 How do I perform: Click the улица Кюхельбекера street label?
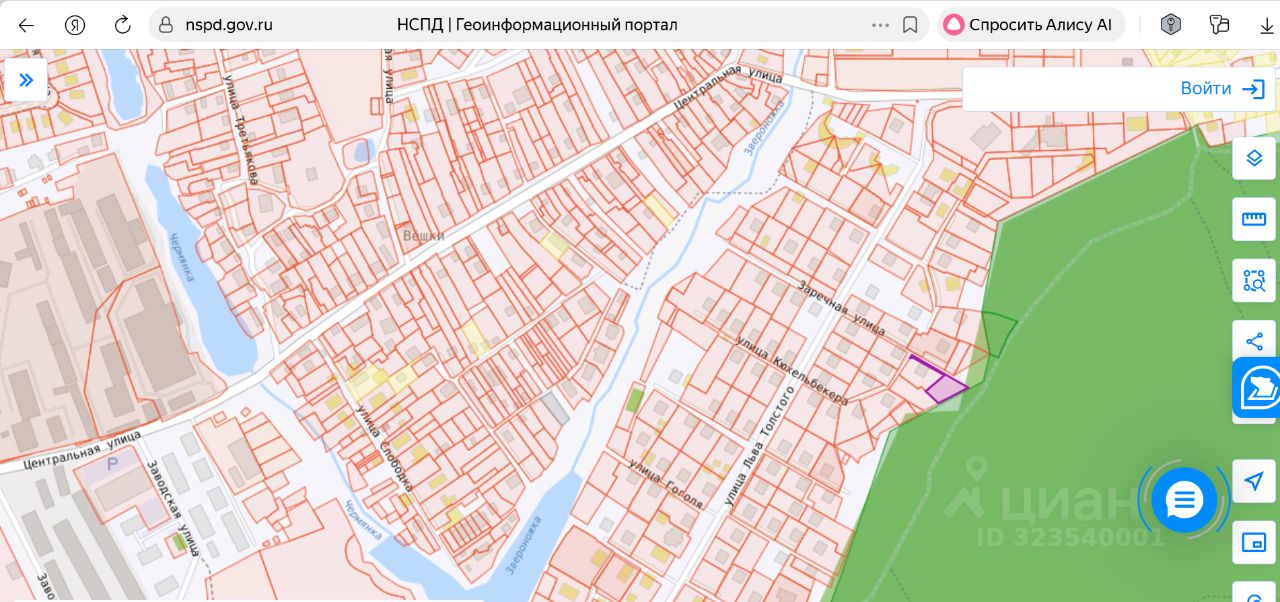click(x=792, y=371)
